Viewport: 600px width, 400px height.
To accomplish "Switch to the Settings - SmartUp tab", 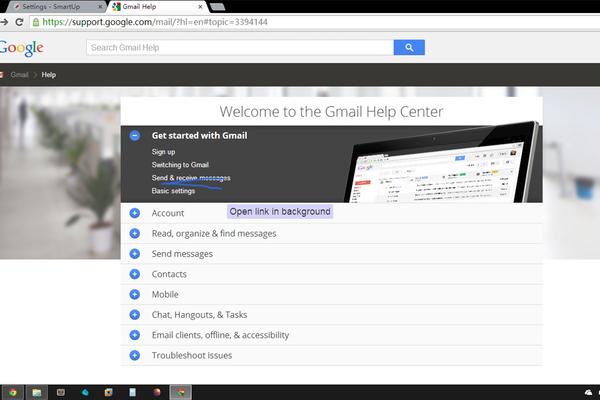I will (55, 7).
